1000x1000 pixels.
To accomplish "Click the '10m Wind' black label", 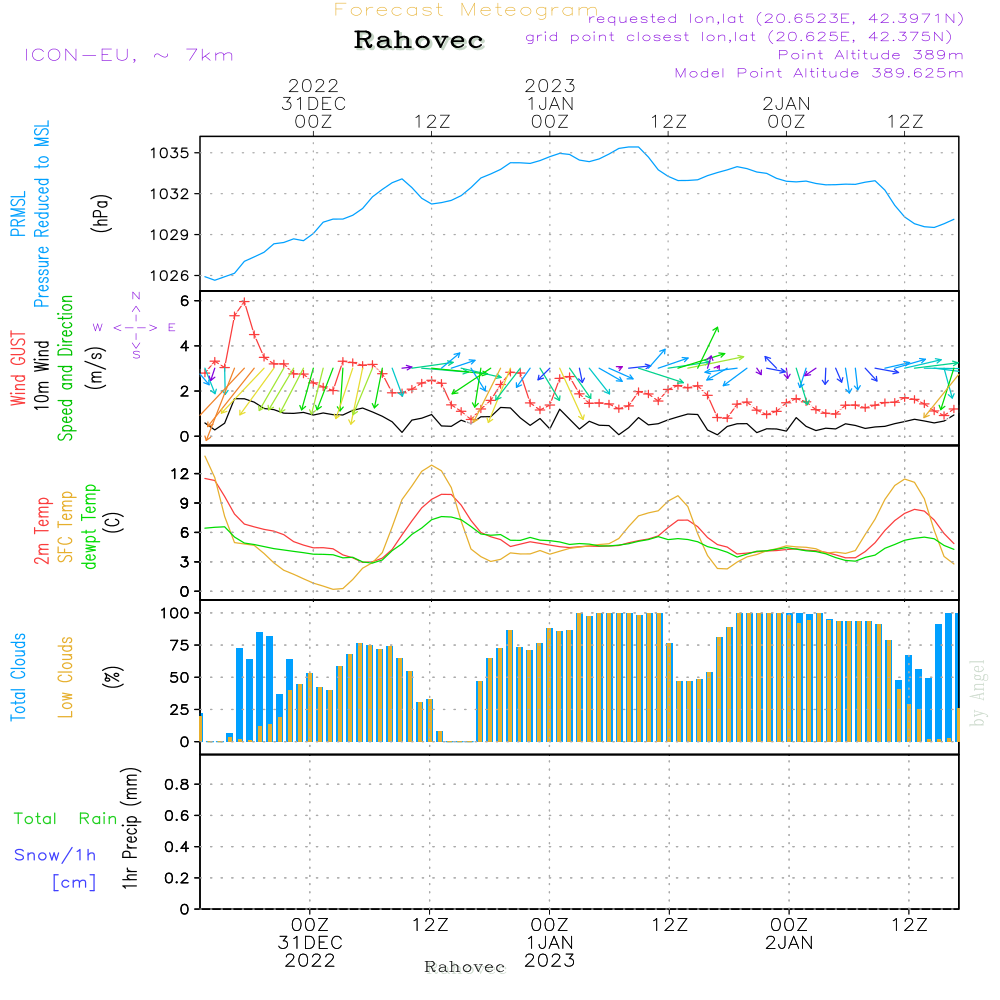I will [41, 375].
